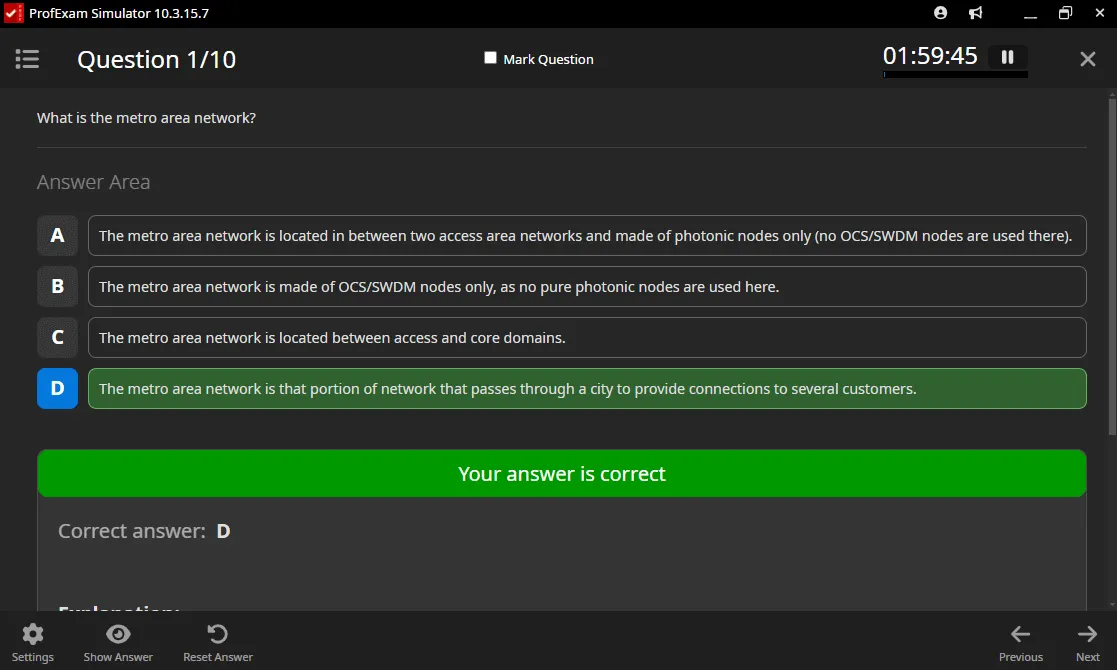This screenshot has width=1117, height=670.
Task: Select answer letter C
Action: 58,337
